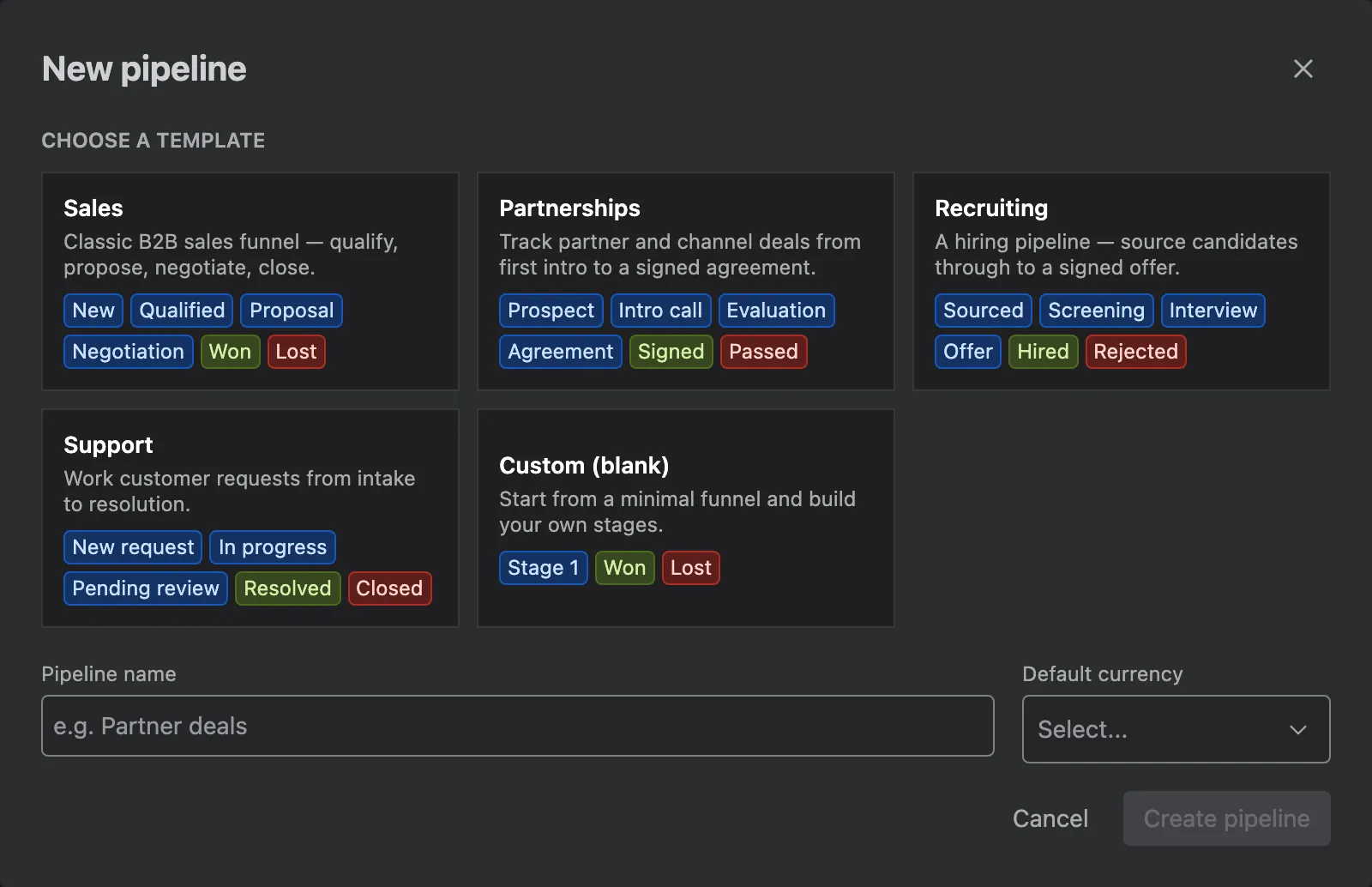Click the Screening stage chip

(1096, 311)
